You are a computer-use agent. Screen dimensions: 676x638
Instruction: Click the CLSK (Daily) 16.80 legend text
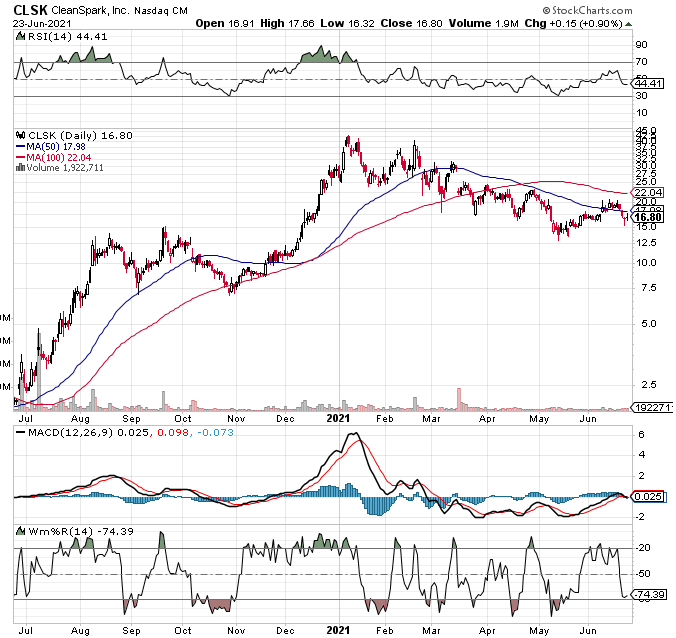[x=80, y=135]
